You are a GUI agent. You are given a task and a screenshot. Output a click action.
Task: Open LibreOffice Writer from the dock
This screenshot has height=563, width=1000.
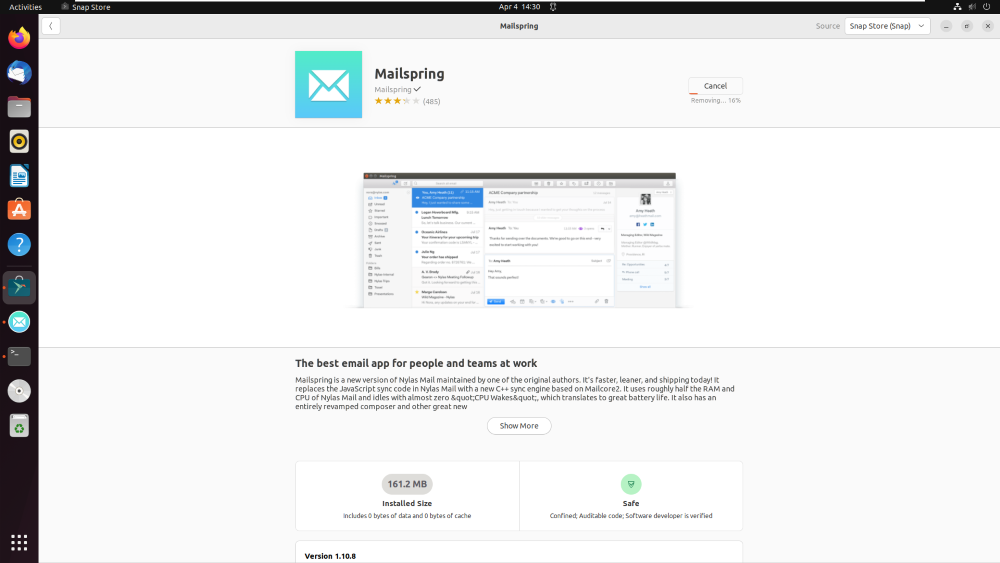coord(19,176)
